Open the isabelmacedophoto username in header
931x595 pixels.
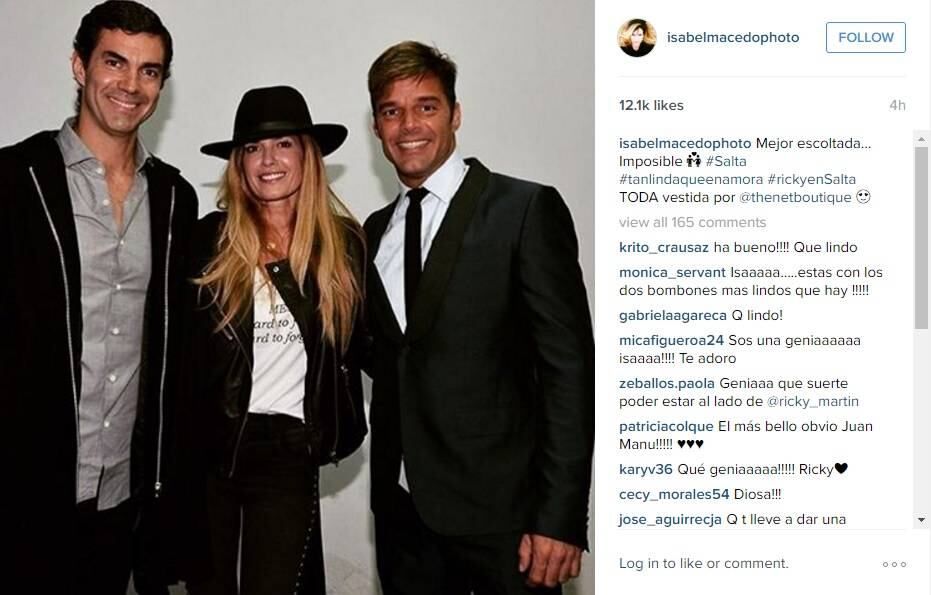[733, 37]
